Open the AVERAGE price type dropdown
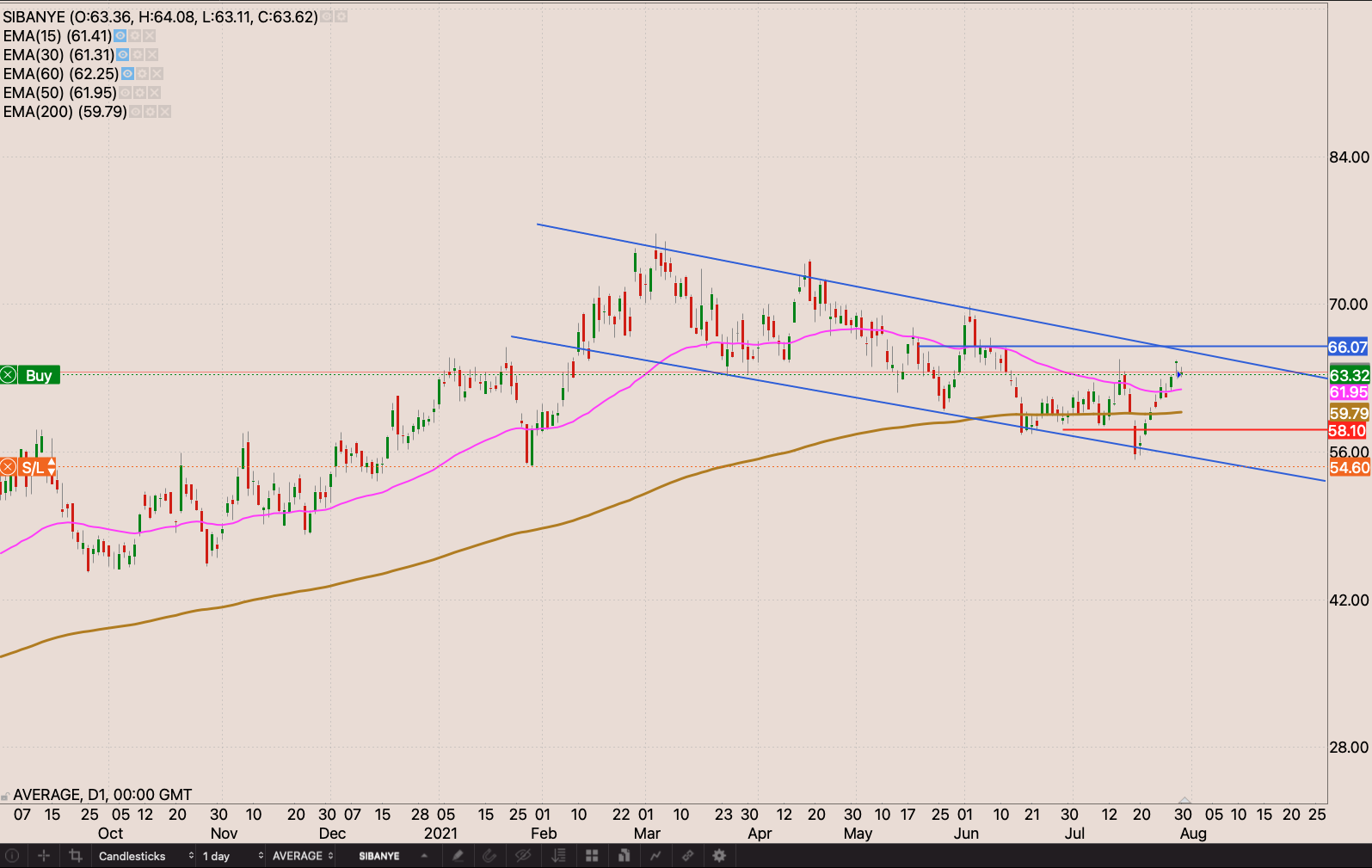1372x868 pixels. click(303, 856)
